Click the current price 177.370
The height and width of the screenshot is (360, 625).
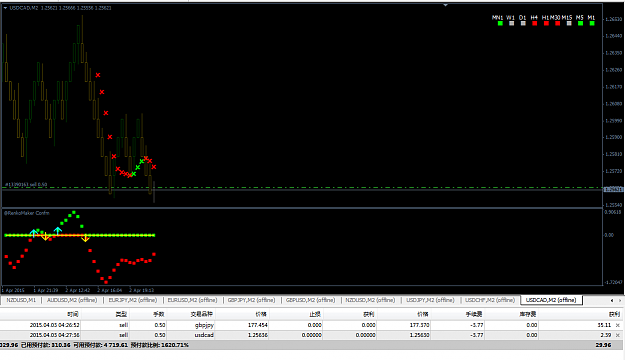[419, 325]
